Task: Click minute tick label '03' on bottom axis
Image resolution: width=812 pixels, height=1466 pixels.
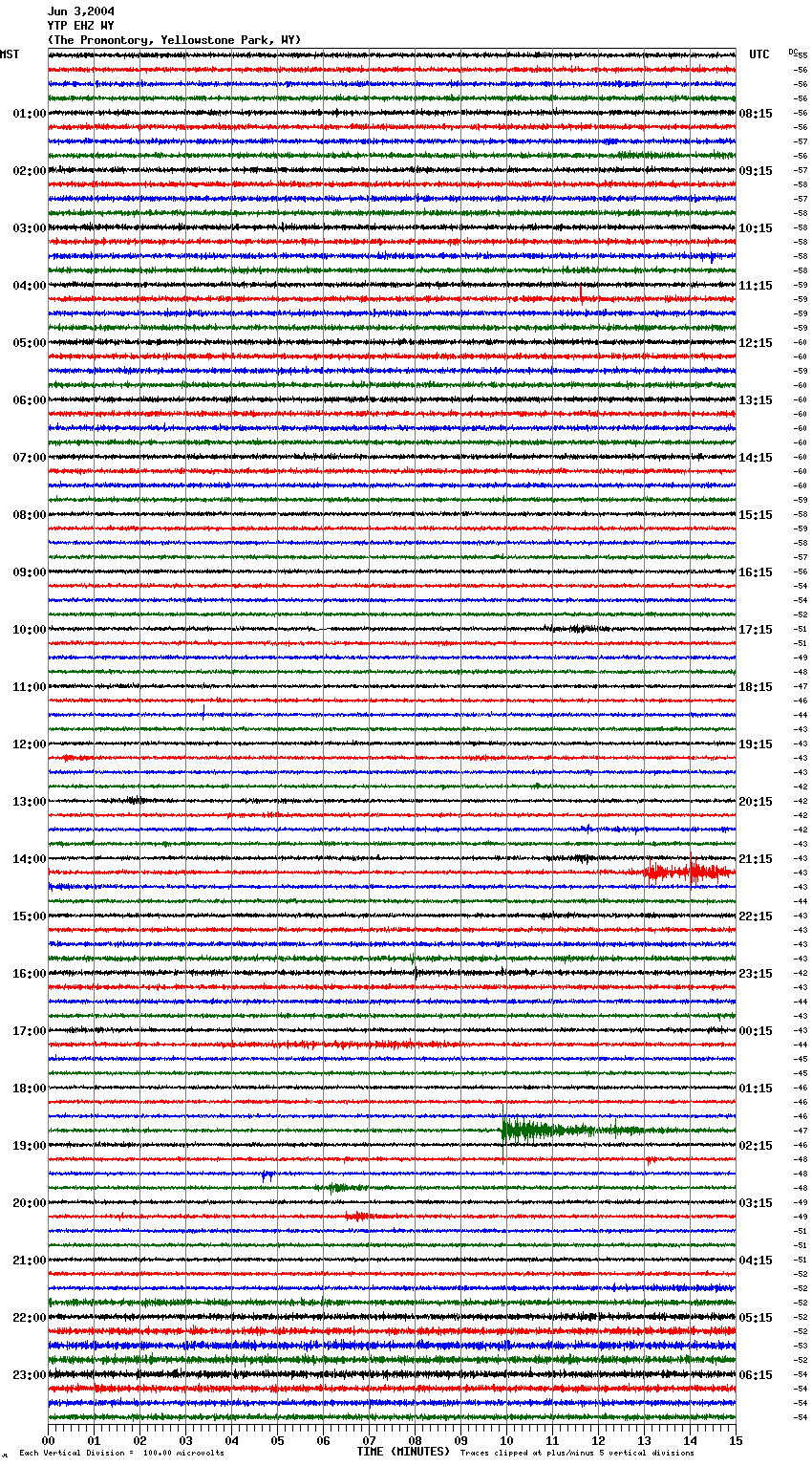Action: [x=185, y=1440]
